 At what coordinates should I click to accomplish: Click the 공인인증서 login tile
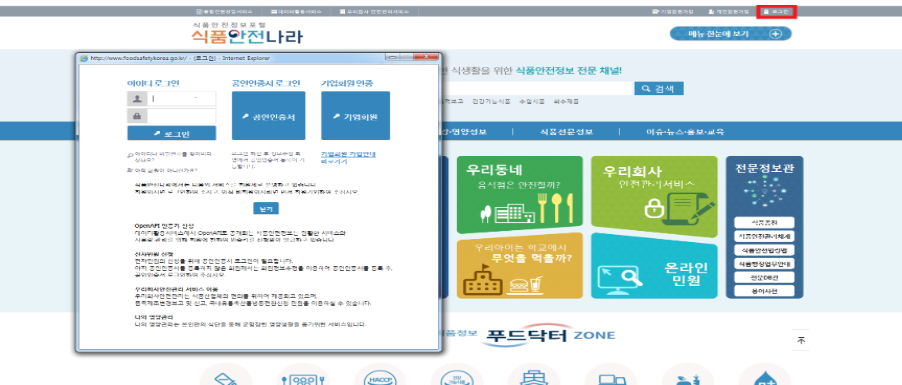(x=269, y=116)
